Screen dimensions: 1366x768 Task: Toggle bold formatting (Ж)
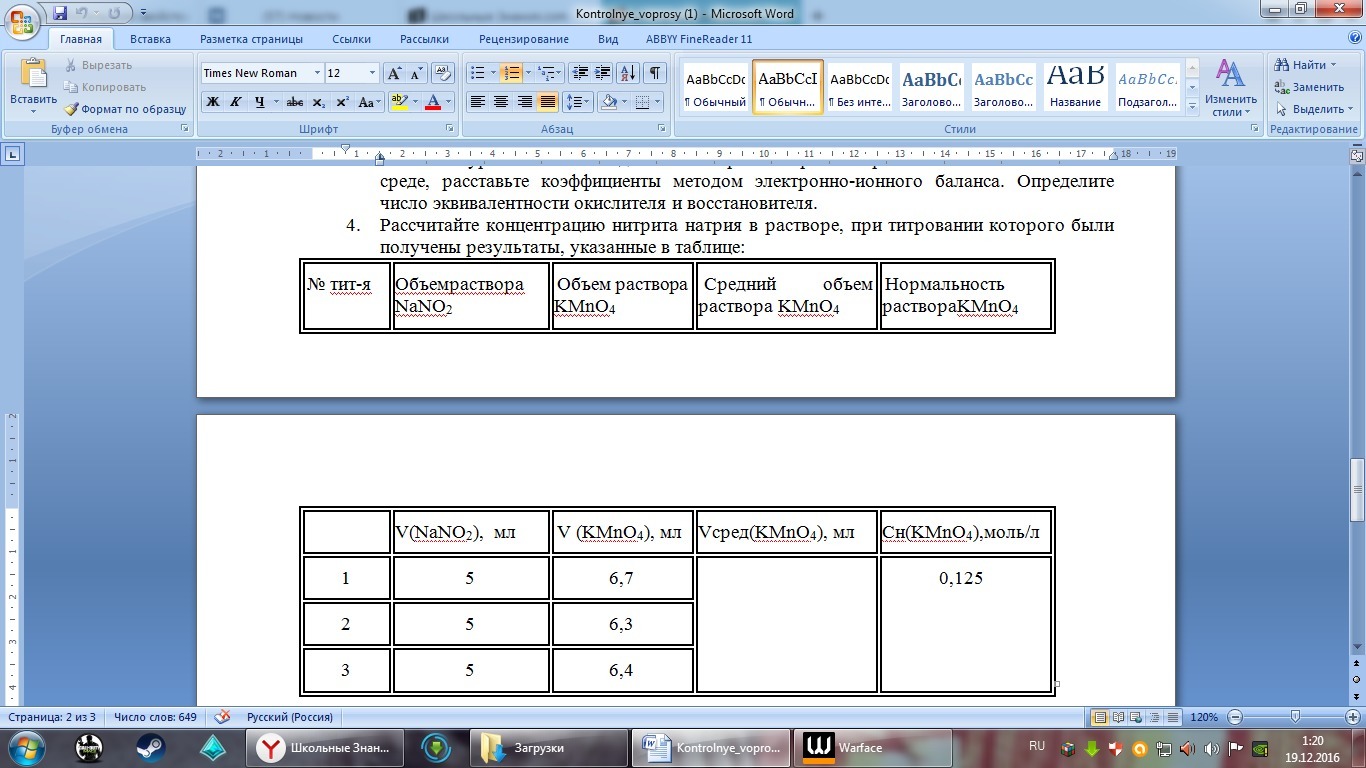click(212, 102)
